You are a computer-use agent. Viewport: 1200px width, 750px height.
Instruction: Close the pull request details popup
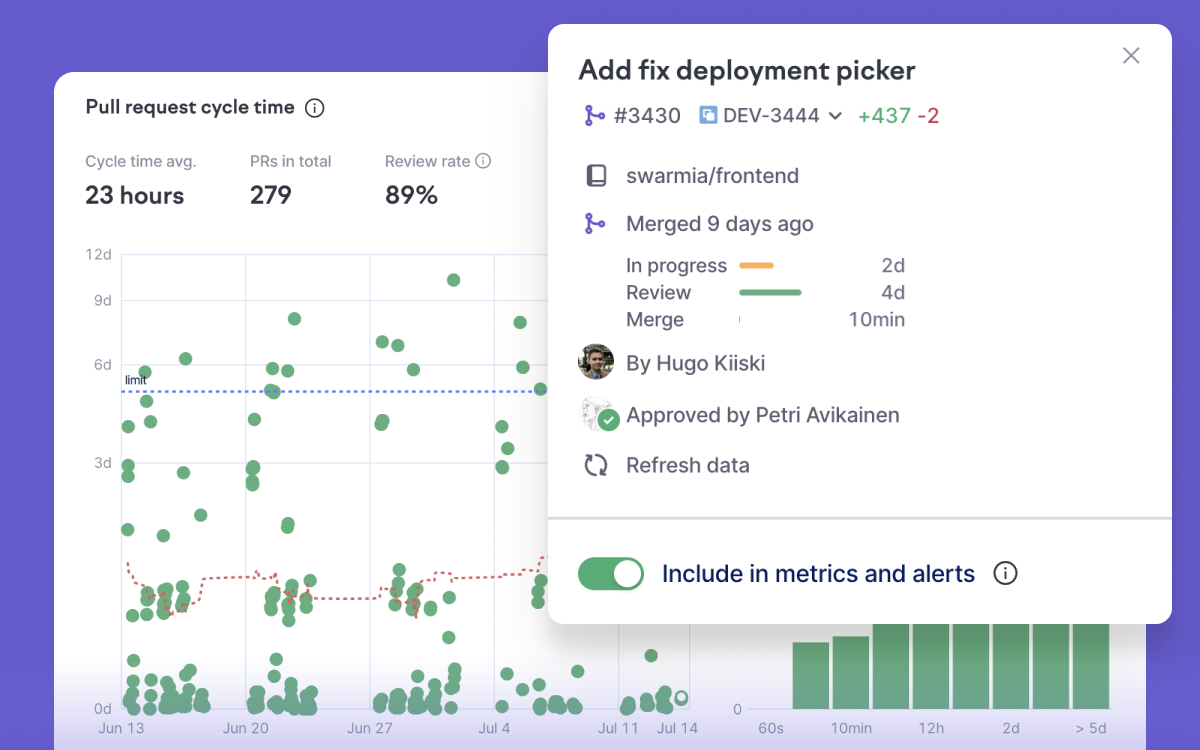tap(1131, 56)
